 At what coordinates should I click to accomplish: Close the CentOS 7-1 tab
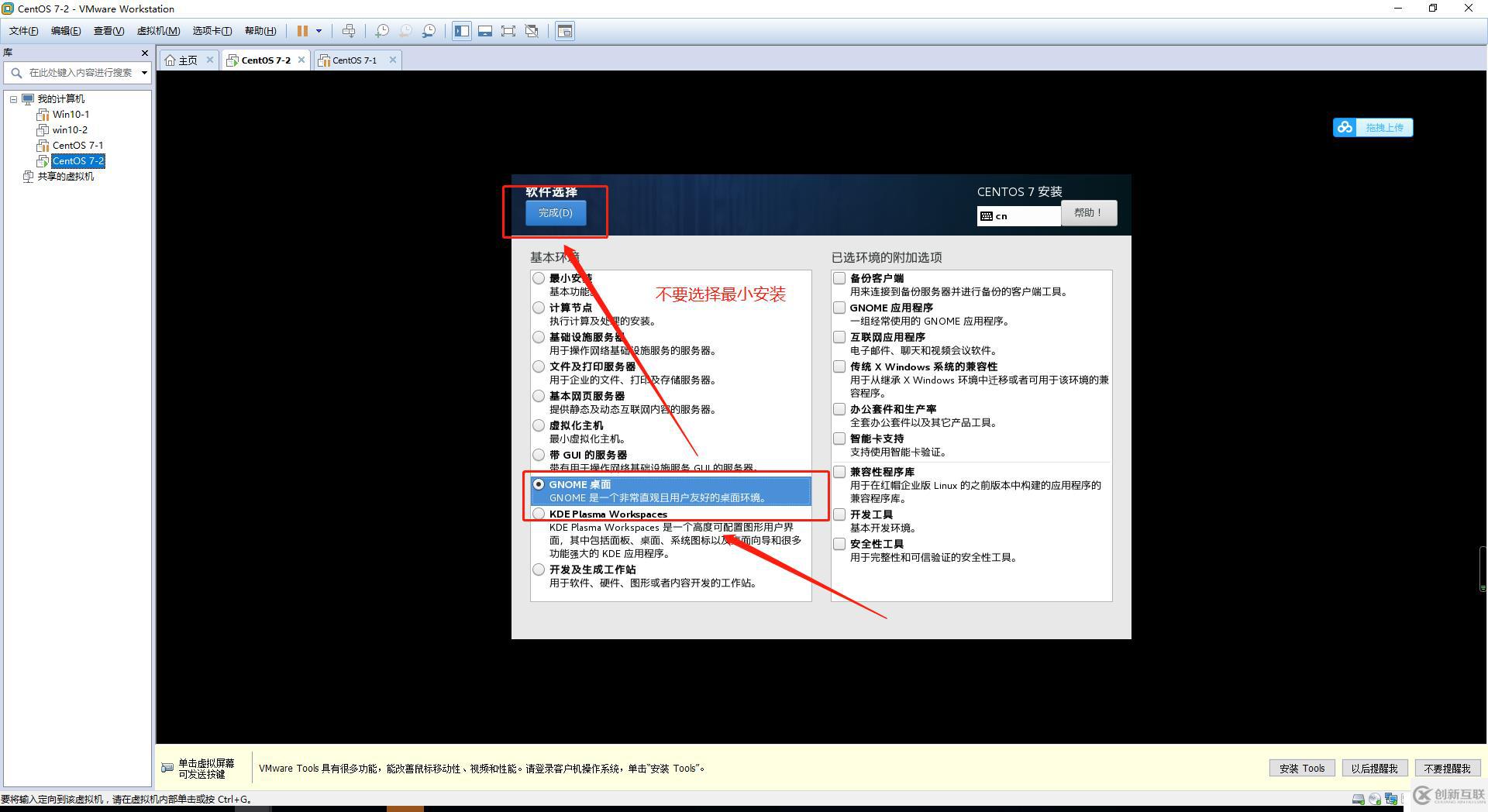pos(393,60)
